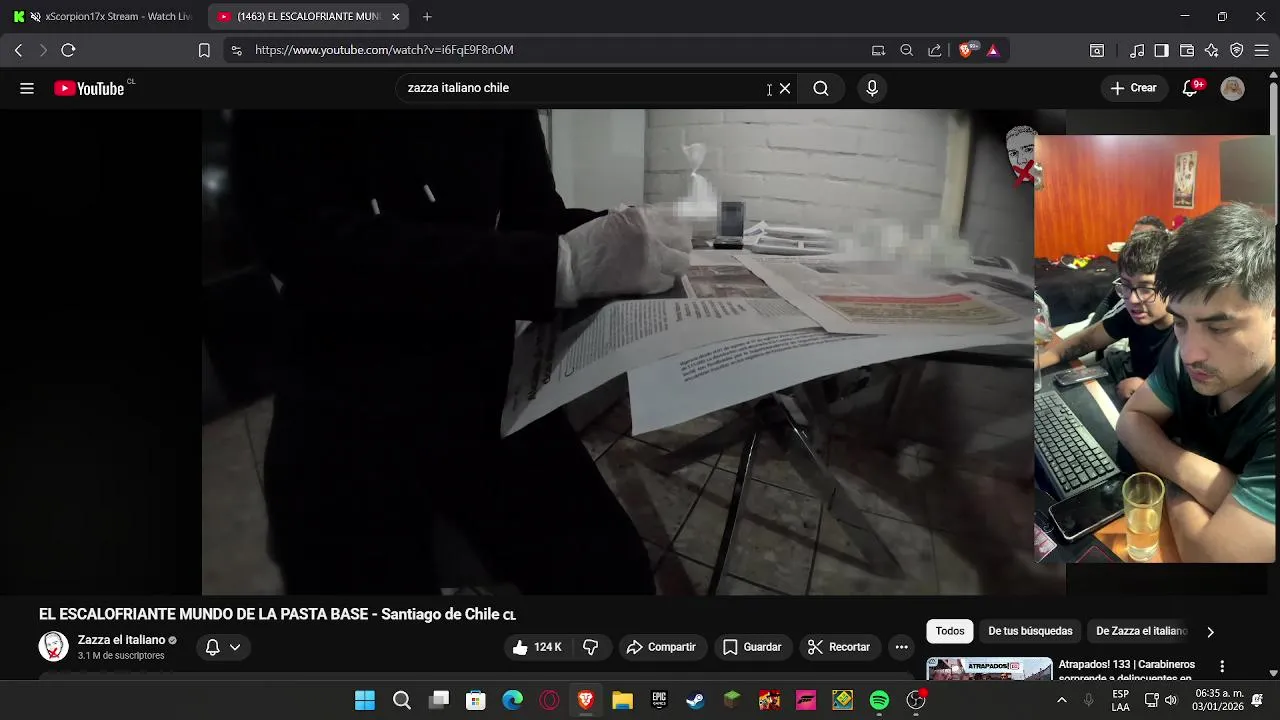
Task: Open Epic Games launcher from taskbar
Action: click(659, 700)
